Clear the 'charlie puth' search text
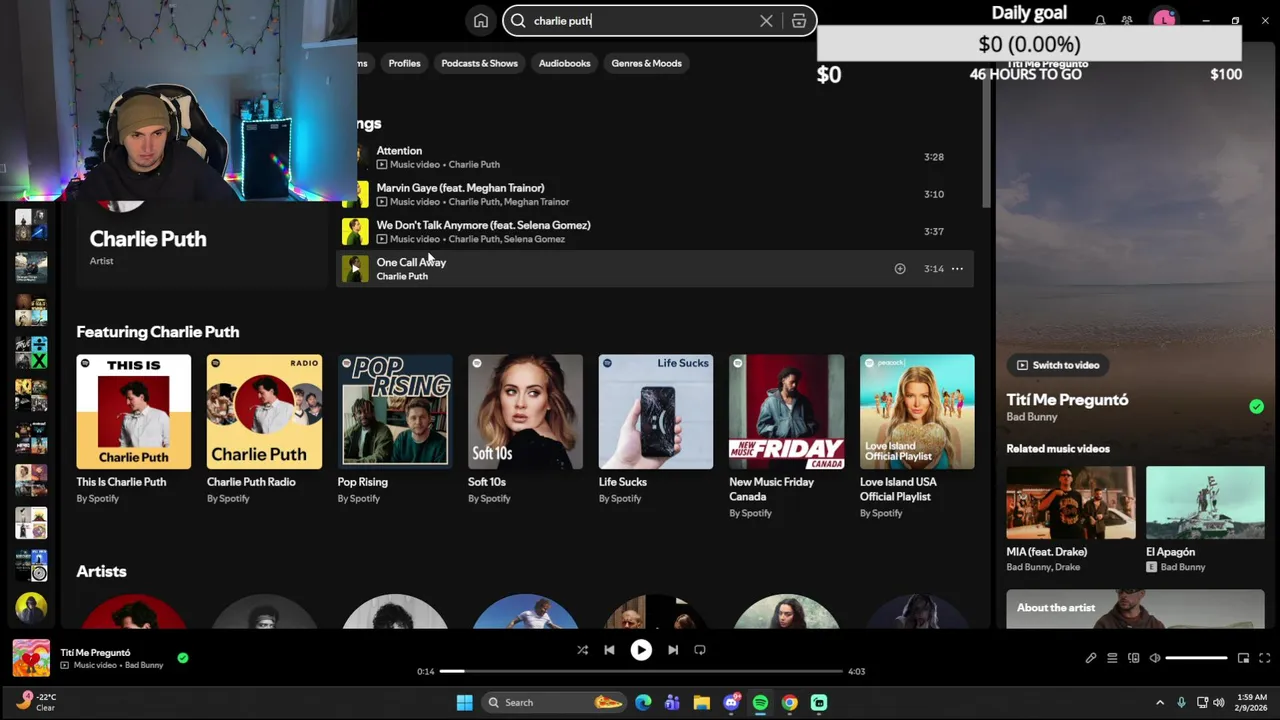The width and height of the screenshot is (1280, 720). (x=766, y=21)
